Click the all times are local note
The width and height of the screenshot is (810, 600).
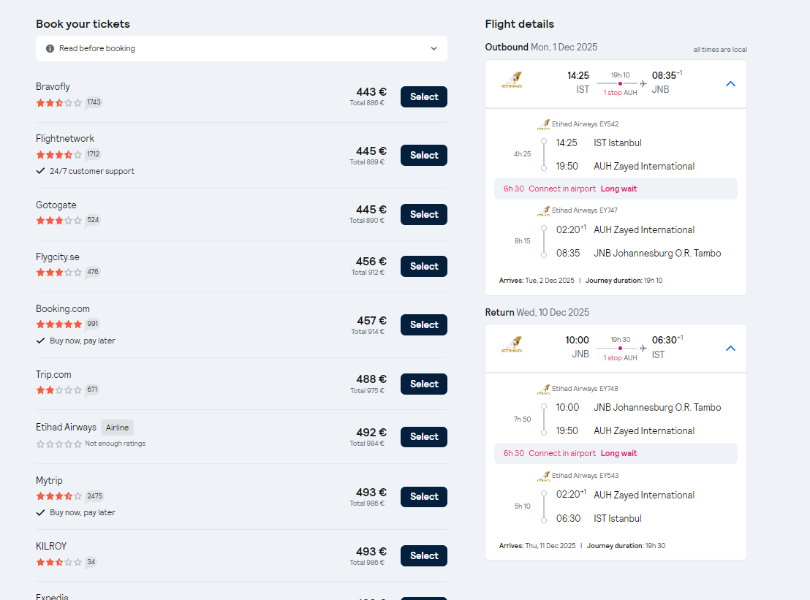720,50
